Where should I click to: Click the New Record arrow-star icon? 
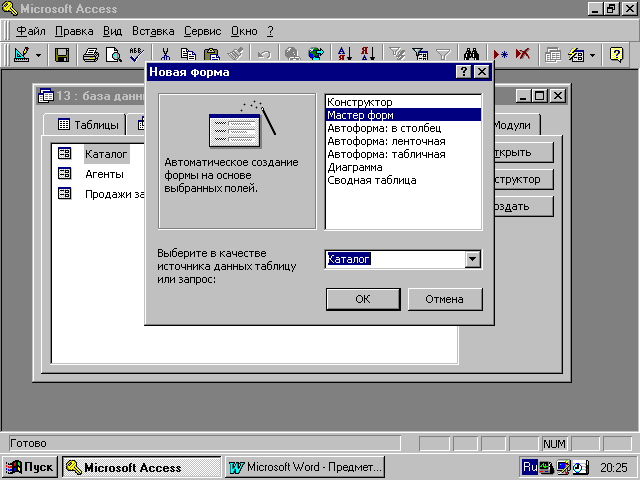pyautogui.click(x=500, y=54)
